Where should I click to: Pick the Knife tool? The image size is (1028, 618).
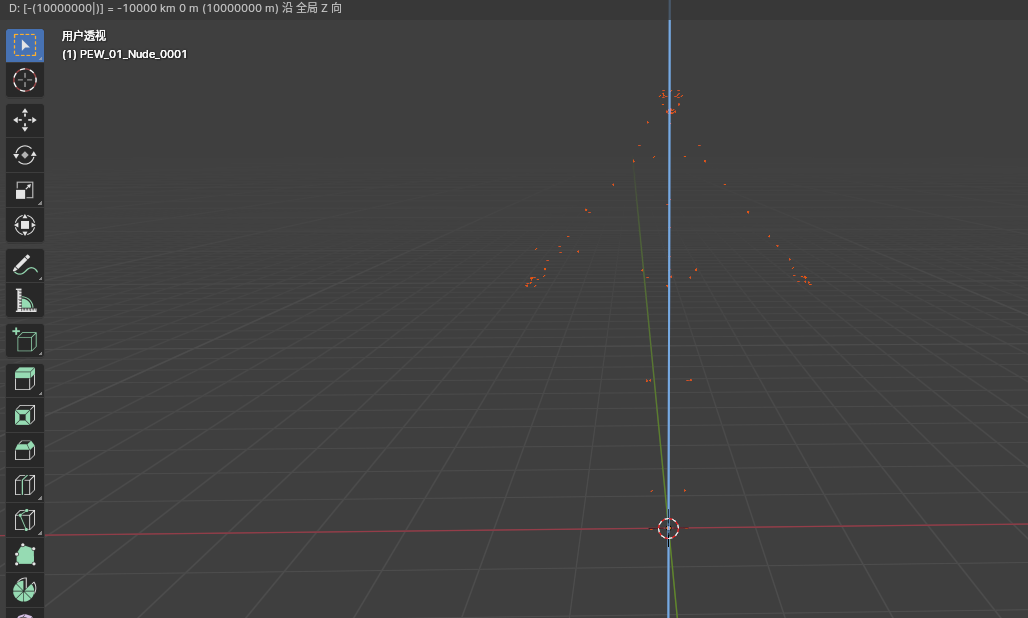25,520
